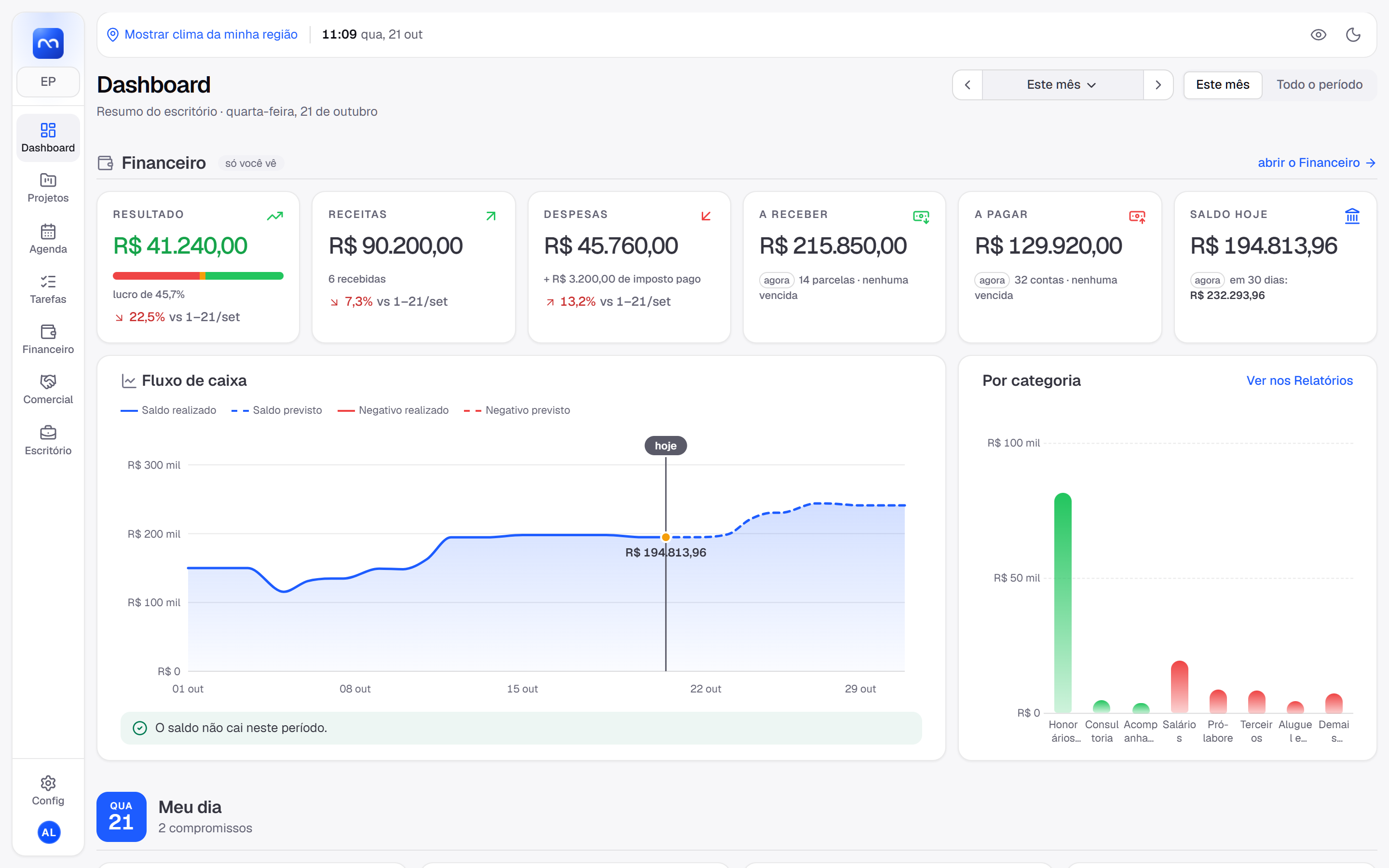Screen dimensions: 1389x868
Task: Click Ver nos Relatórios link
Action: 1299,380
